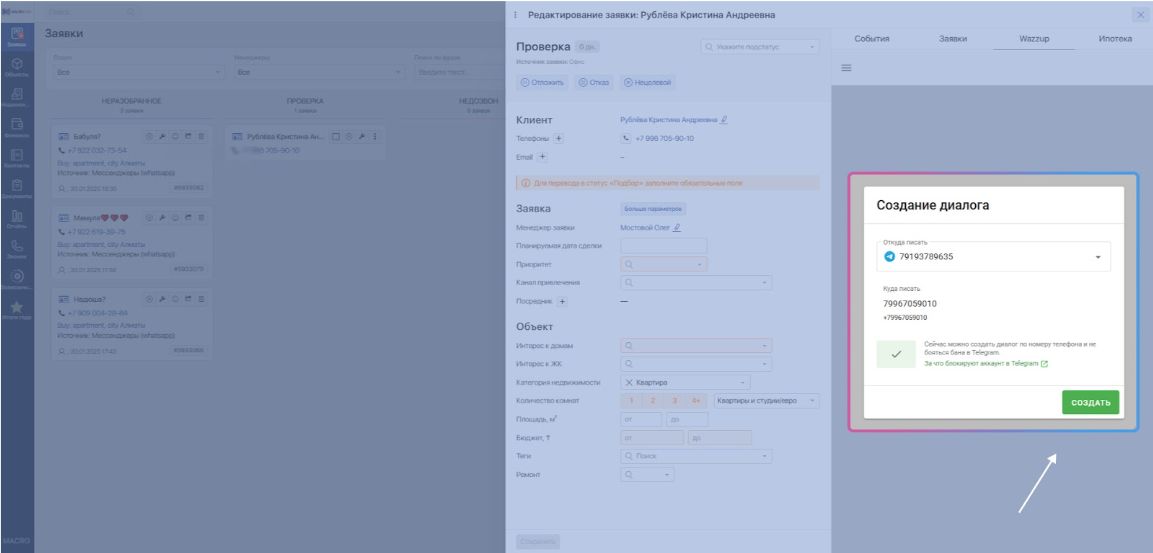The height and width of the screenshot is (553, 1153).
Task: Click the plus icon beside Телефоны
Action: [x=557, y=138]
